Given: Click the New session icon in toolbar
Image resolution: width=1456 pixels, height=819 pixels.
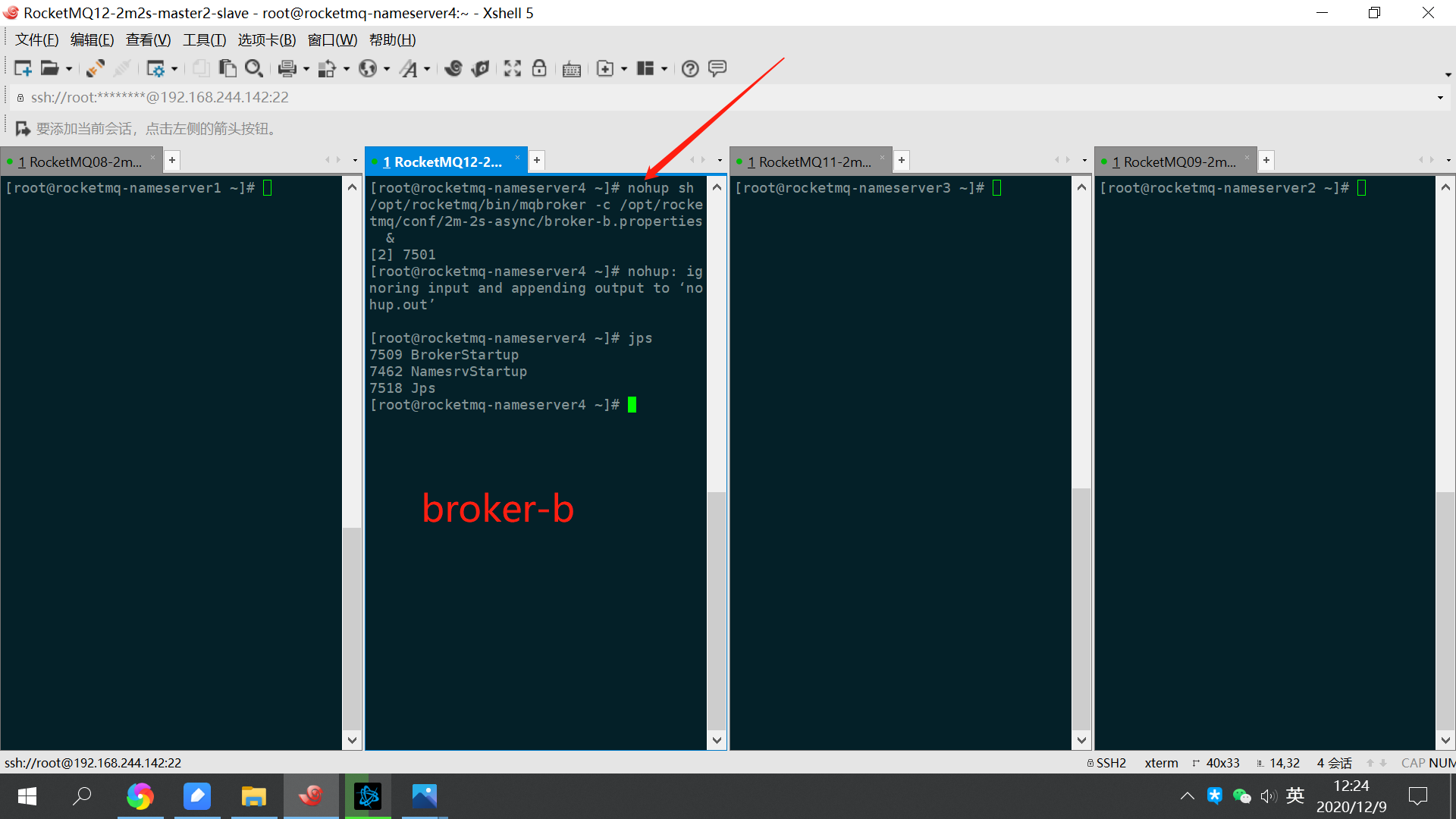Looking at the screenshot, I should [23, 69].
